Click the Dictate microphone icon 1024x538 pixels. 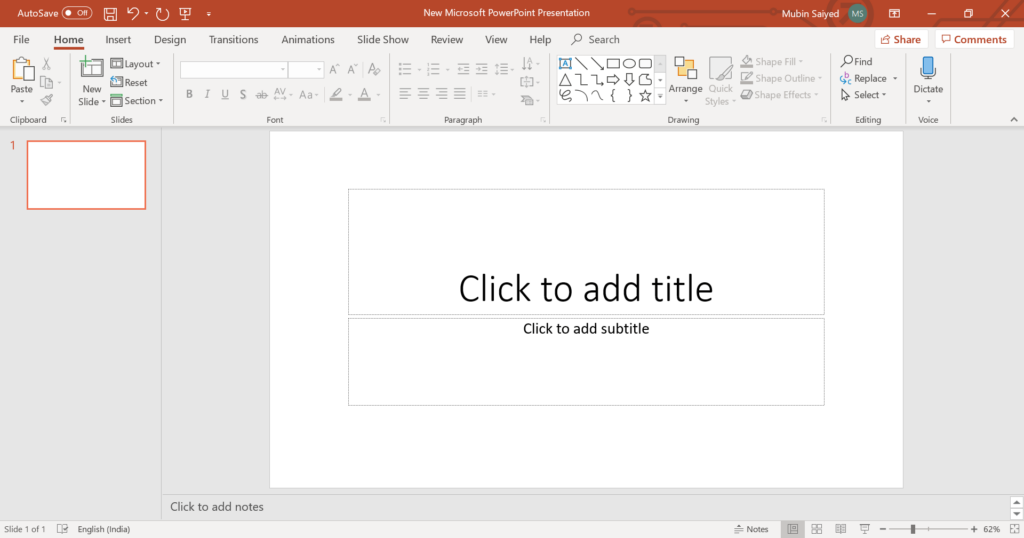coord(928,68)
